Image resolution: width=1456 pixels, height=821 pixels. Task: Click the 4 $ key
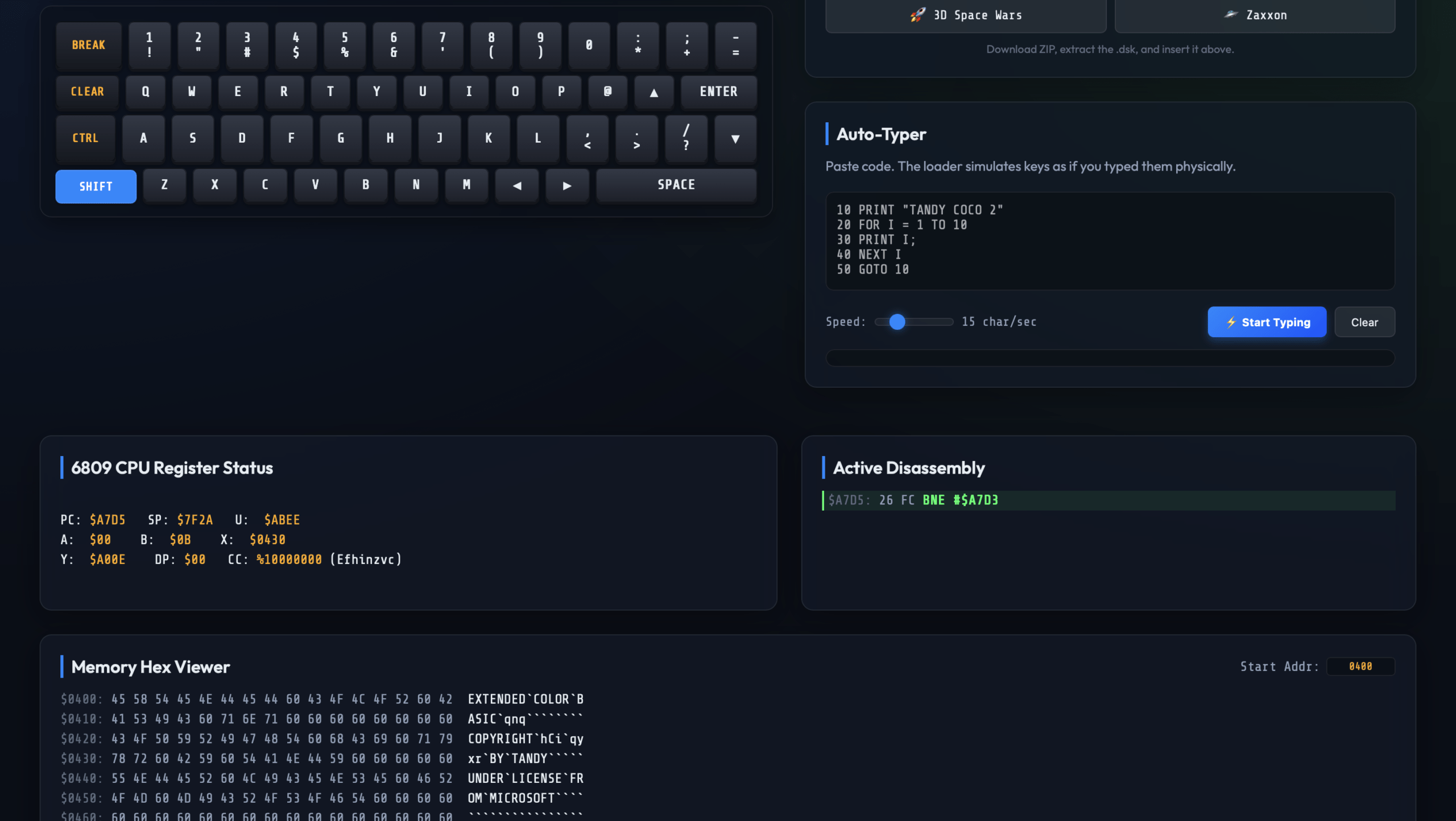(296, 45)
